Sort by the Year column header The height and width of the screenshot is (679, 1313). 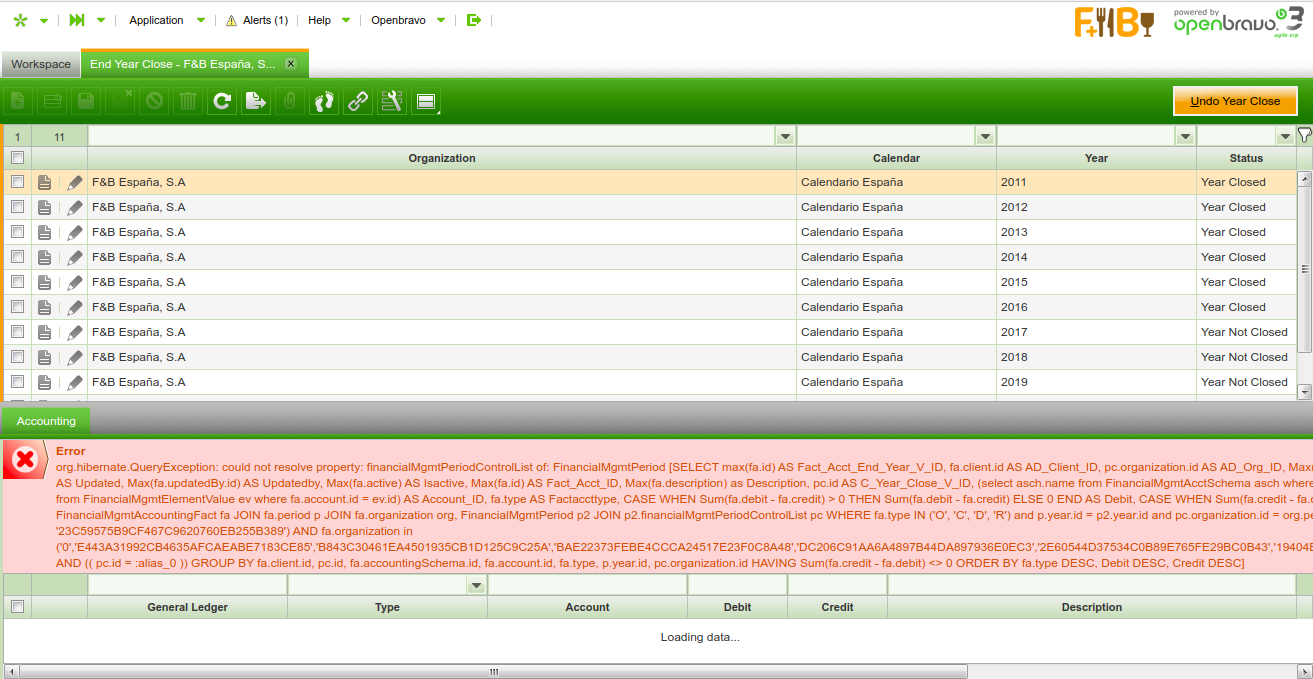(x=1096, y=158)
